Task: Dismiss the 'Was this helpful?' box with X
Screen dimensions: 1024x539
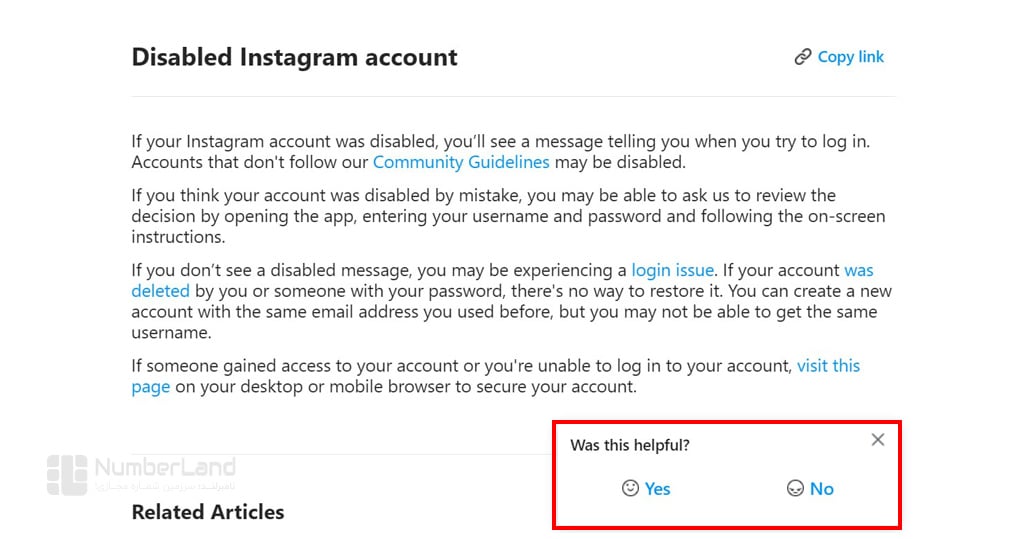Action: [x=878, y=440]
